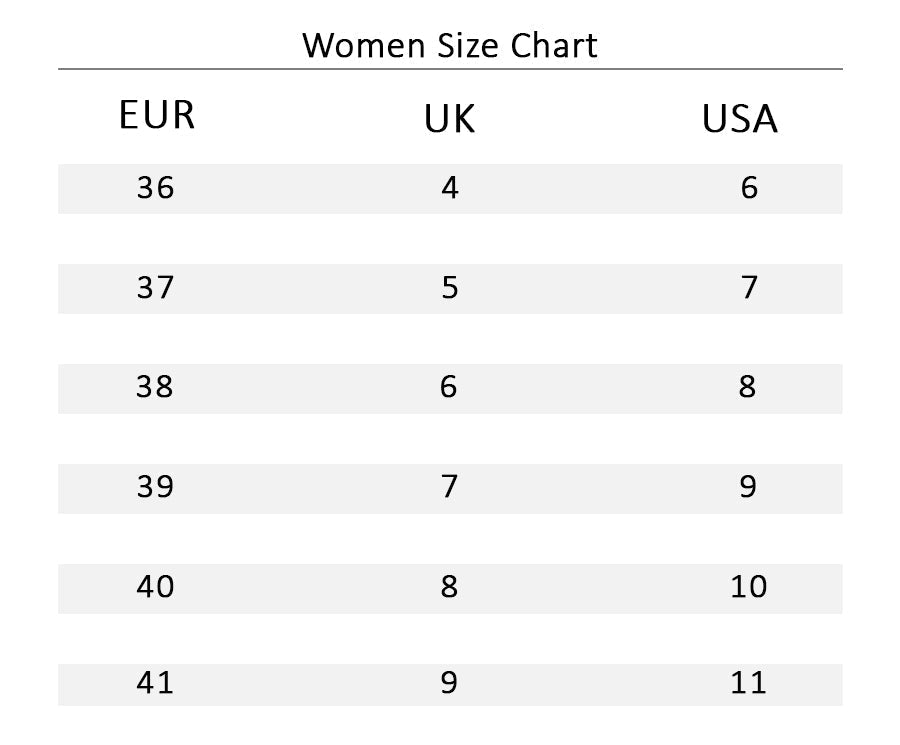Viewport: 900px width, 745px height.
Task: Click EUR size 37 cell
Action: coord(155,288)
